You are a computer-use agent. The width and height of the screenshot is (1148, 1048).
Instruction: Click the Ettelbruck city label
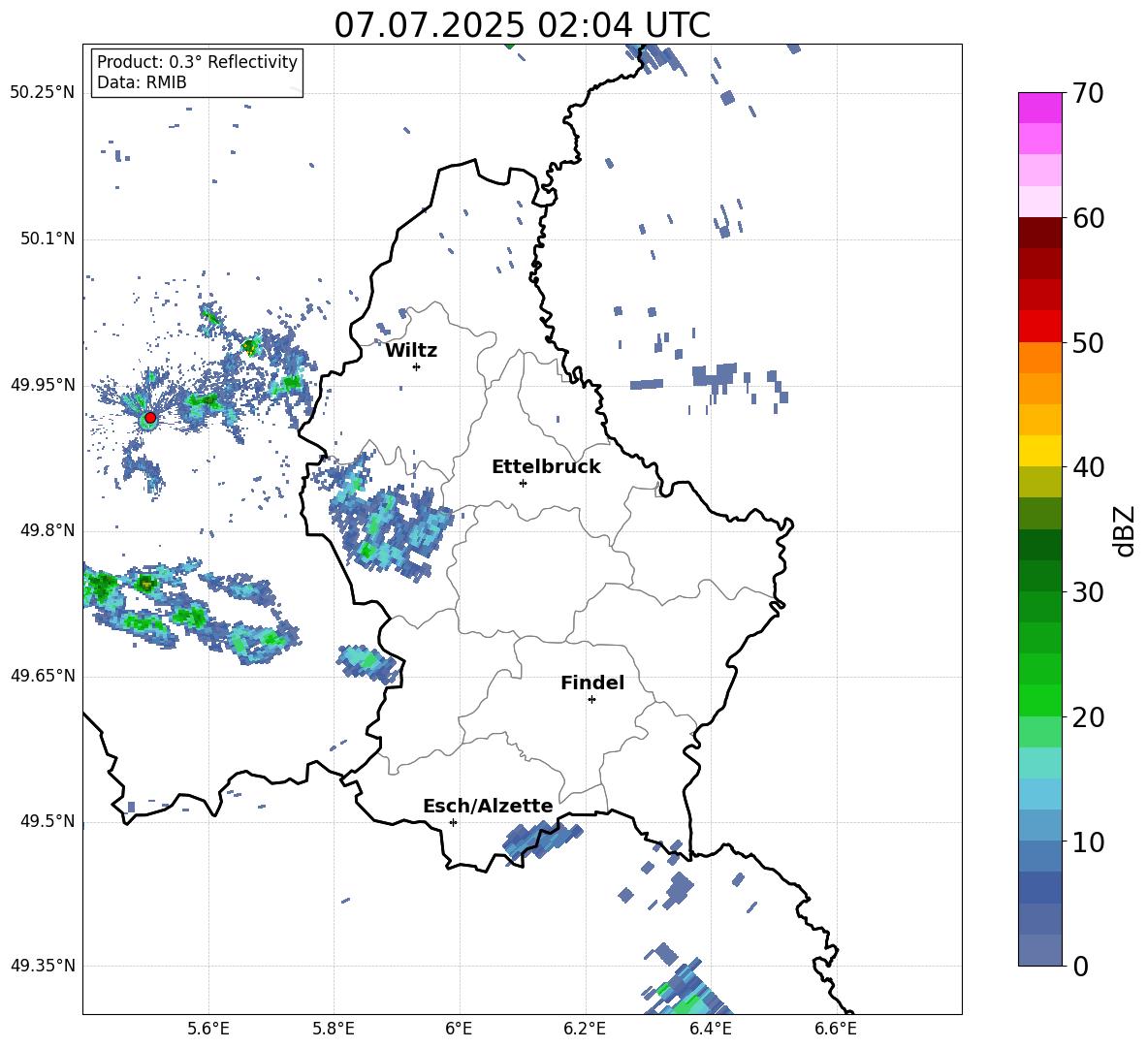[546, 467]
